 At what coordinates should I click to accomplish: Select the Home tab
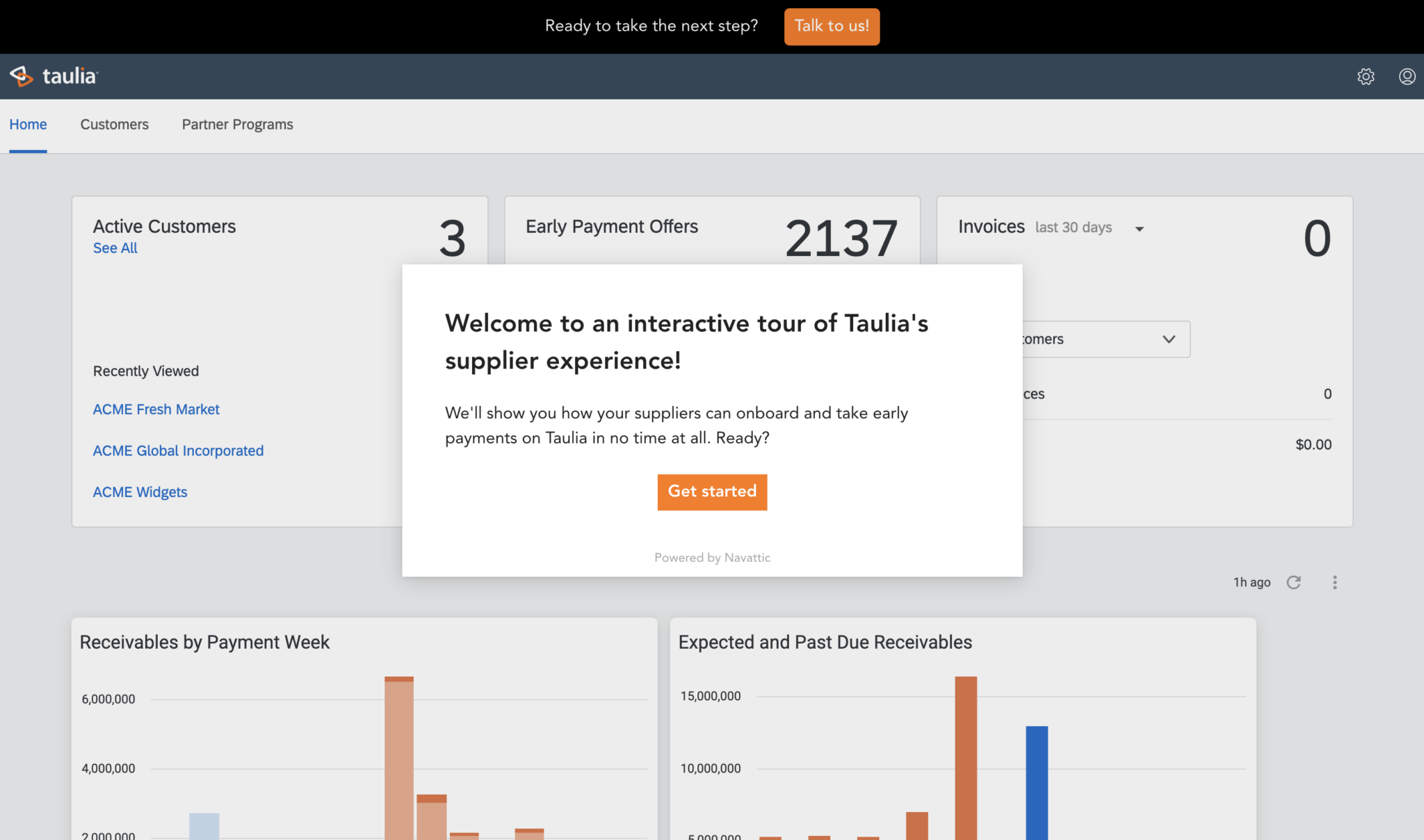28,124
